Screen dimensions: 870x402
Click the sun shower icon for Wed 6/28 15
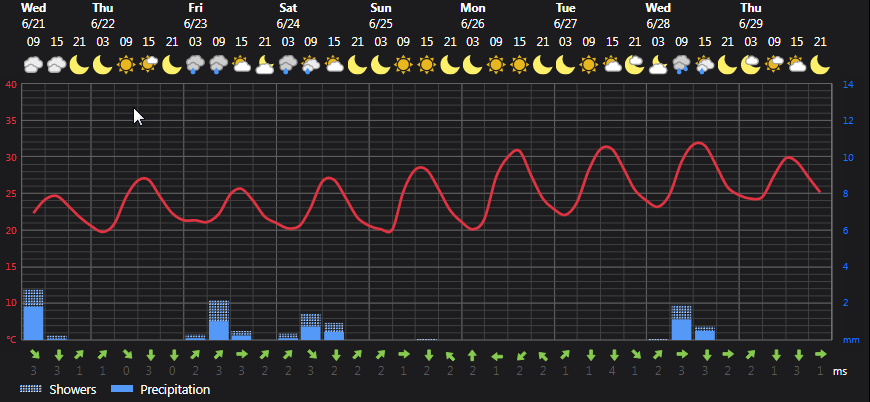tap(705, 65)
